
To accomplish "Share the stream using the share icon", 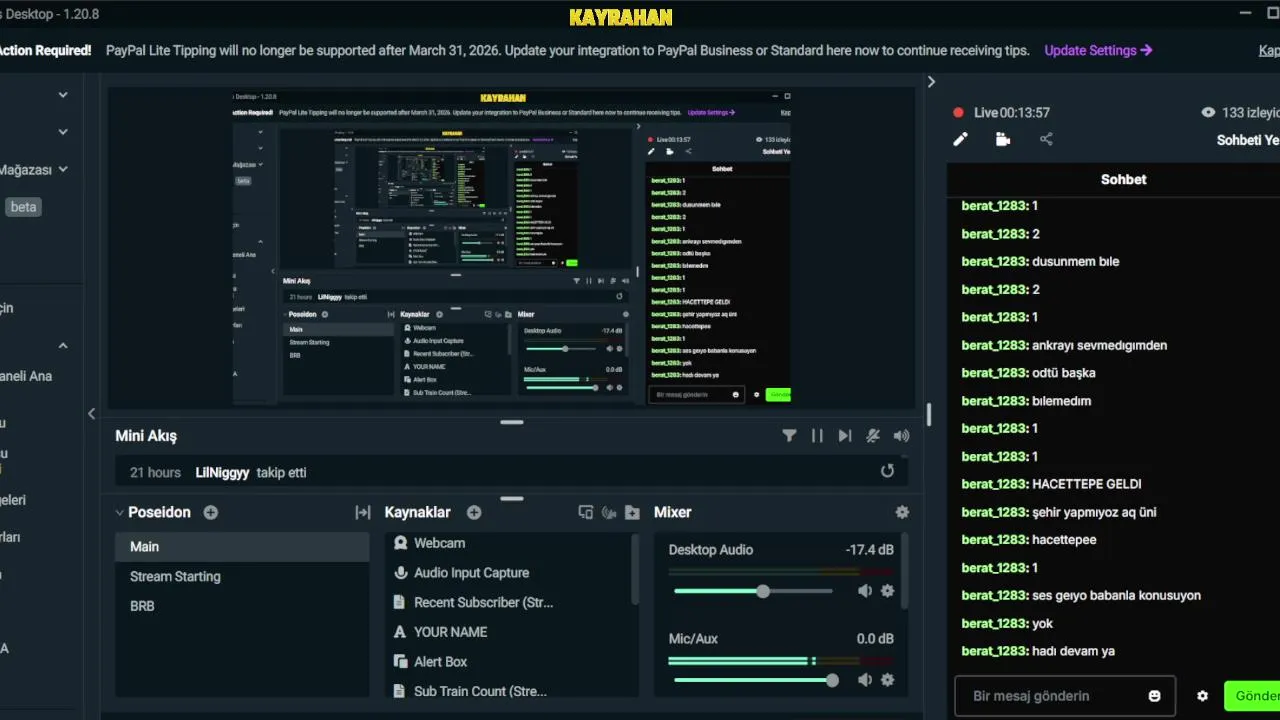I will [x=1046, y=139].
